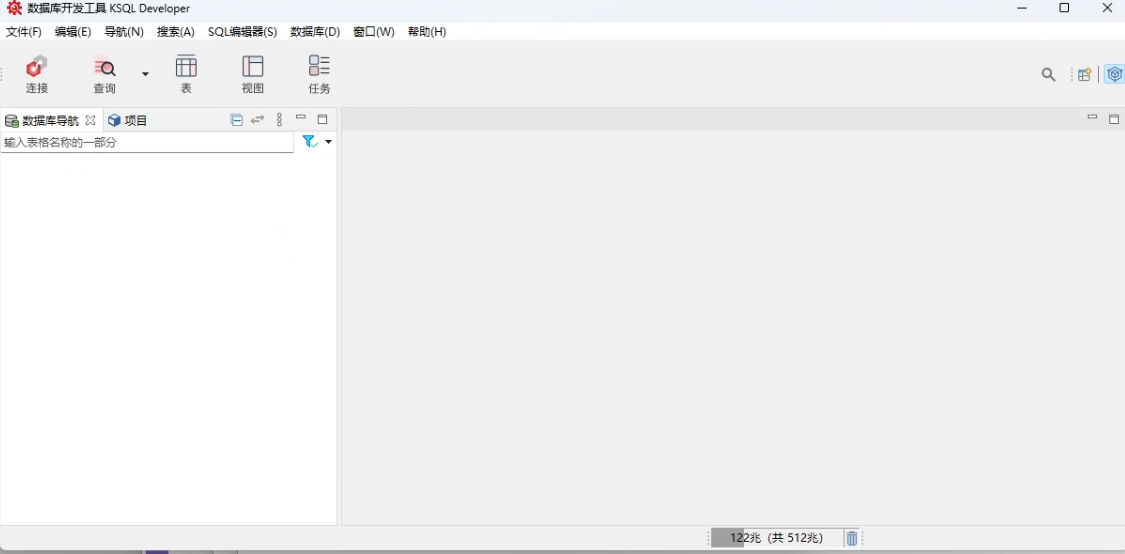Collapse all nodes in database navigator
This screenshot has height=554, width=1125.
pos(237,120)
